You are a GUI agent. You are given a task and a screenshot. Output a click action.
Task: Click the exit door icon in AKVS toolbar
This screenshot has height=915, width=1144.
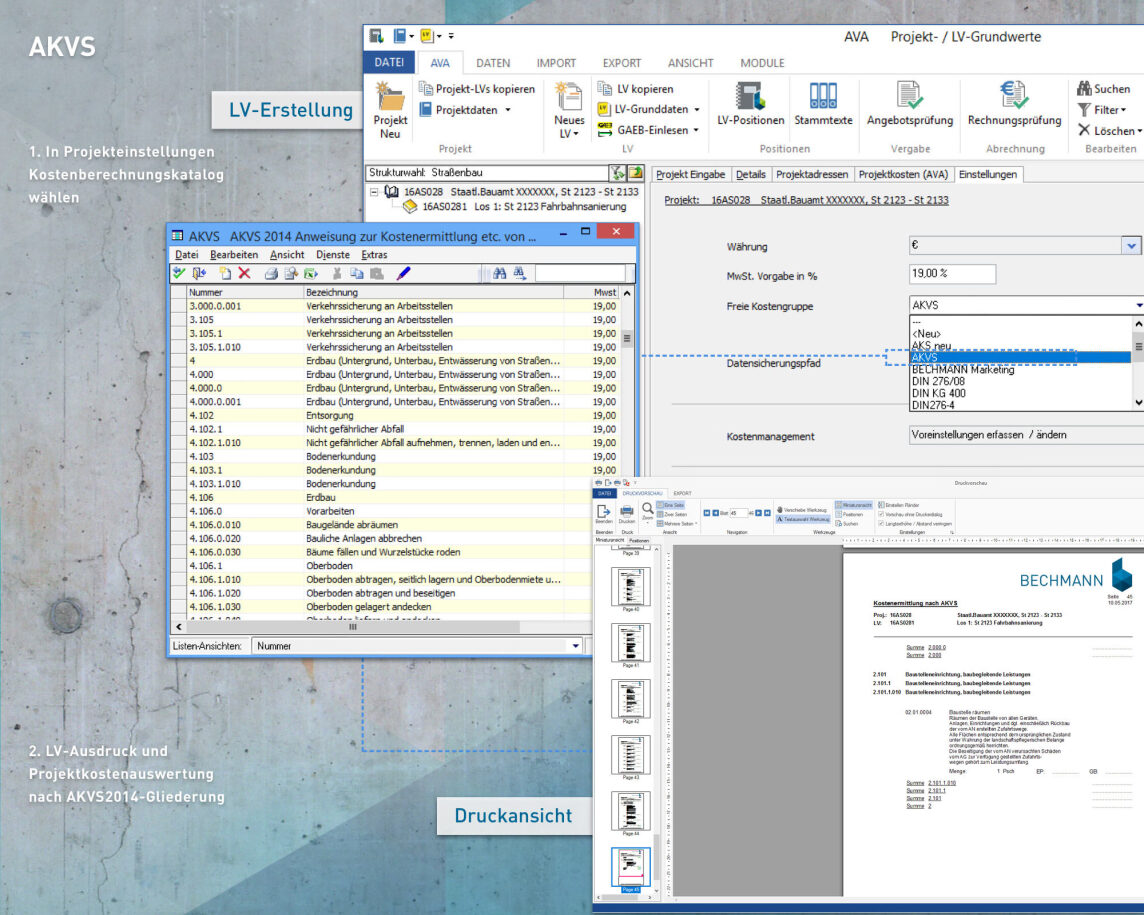click(199, 273)
